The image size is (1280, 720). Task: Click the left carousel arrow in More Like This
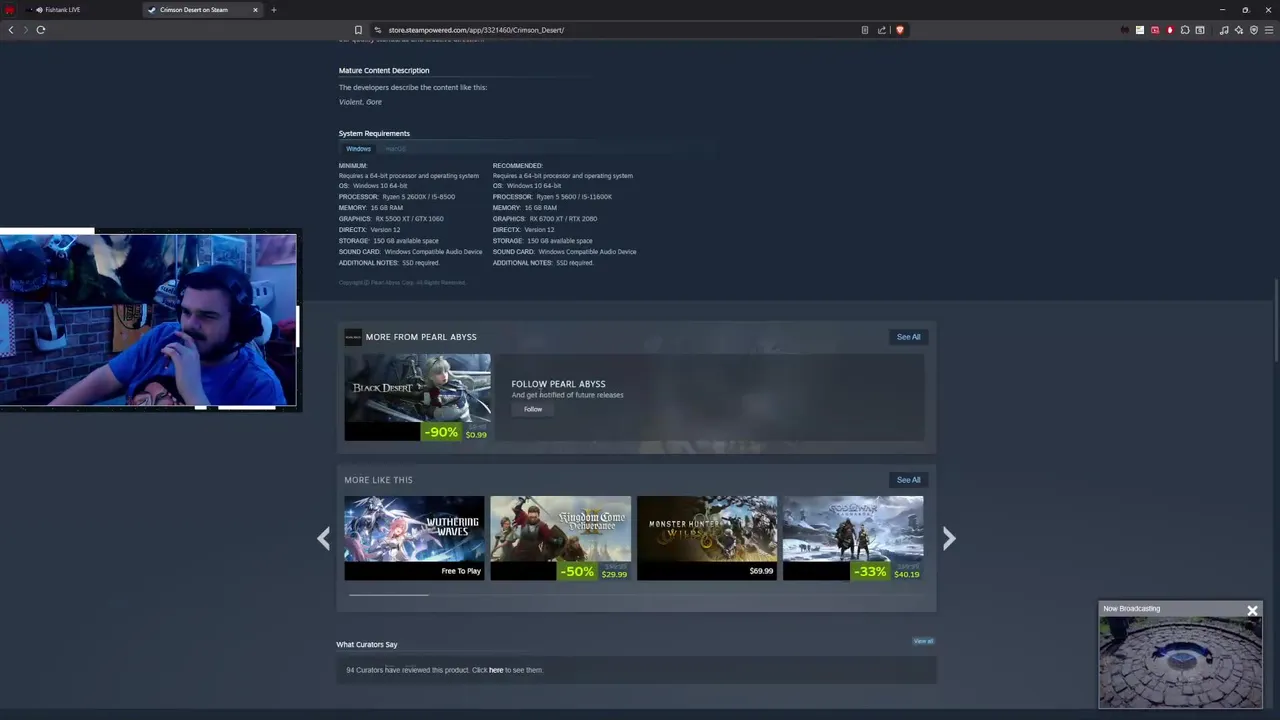coord(323,539)
